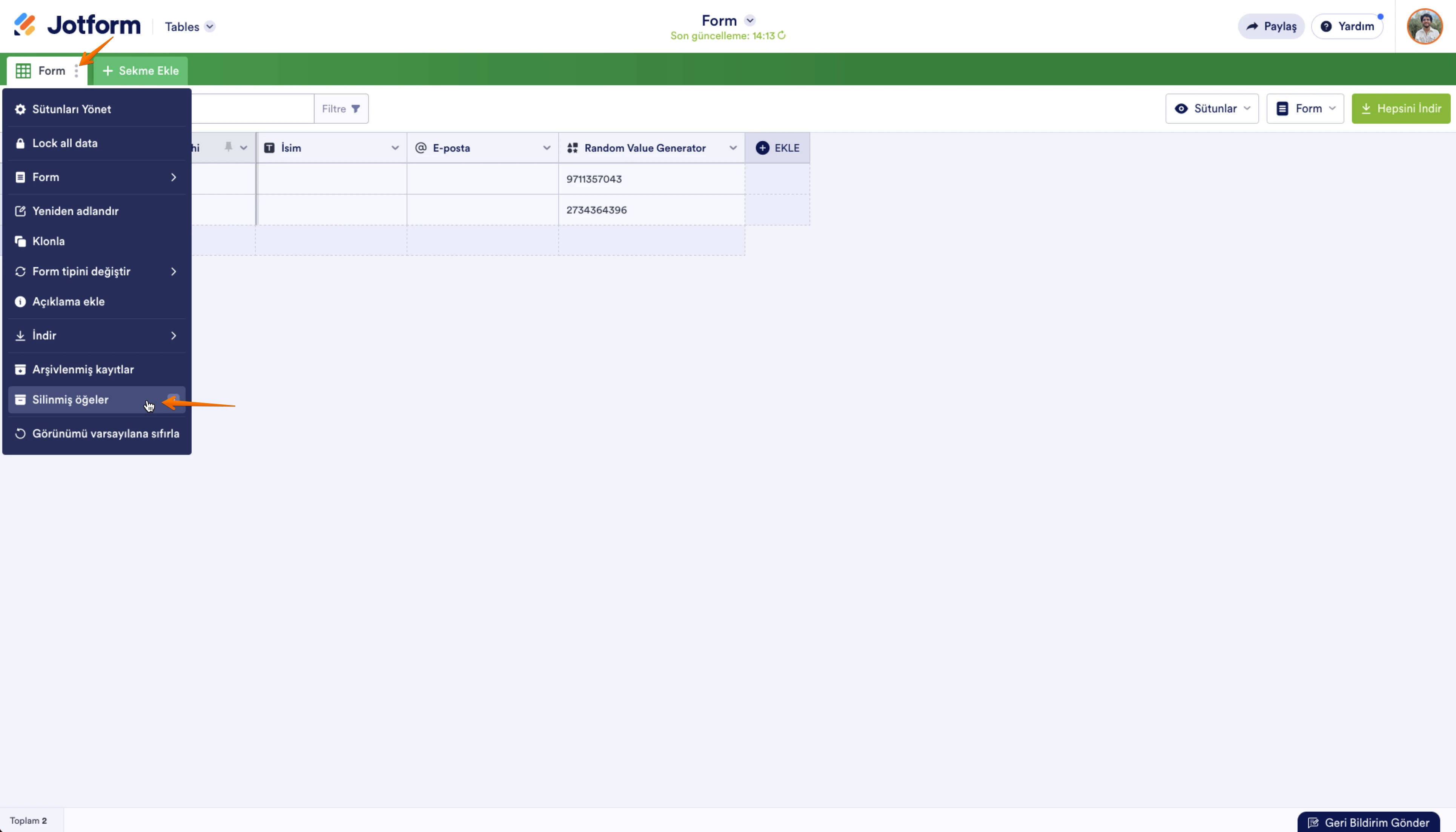
Task: Click the three-dot menu on Form tab
Action: click(x=76, y=71)
